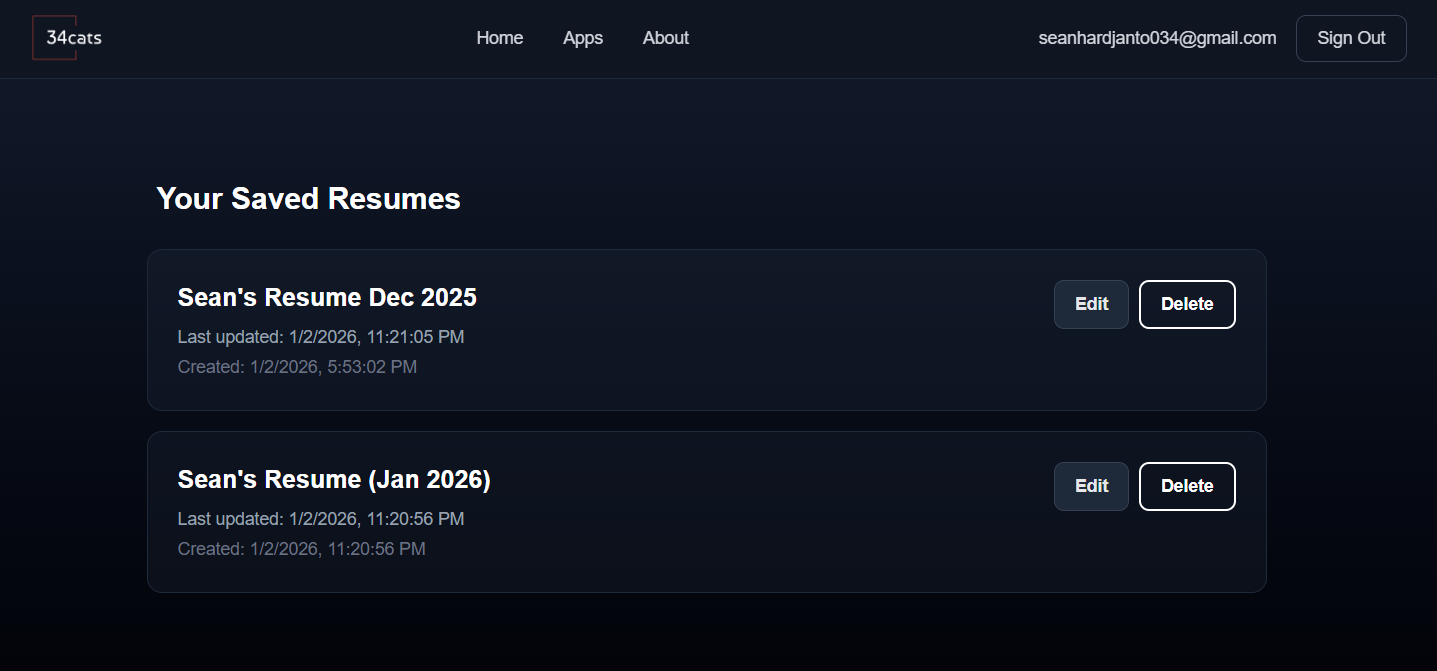Image resolution: width=1437 pixels, height=671 pixels.
Task: Open the Apps menu item
Action: pos(583,38)
